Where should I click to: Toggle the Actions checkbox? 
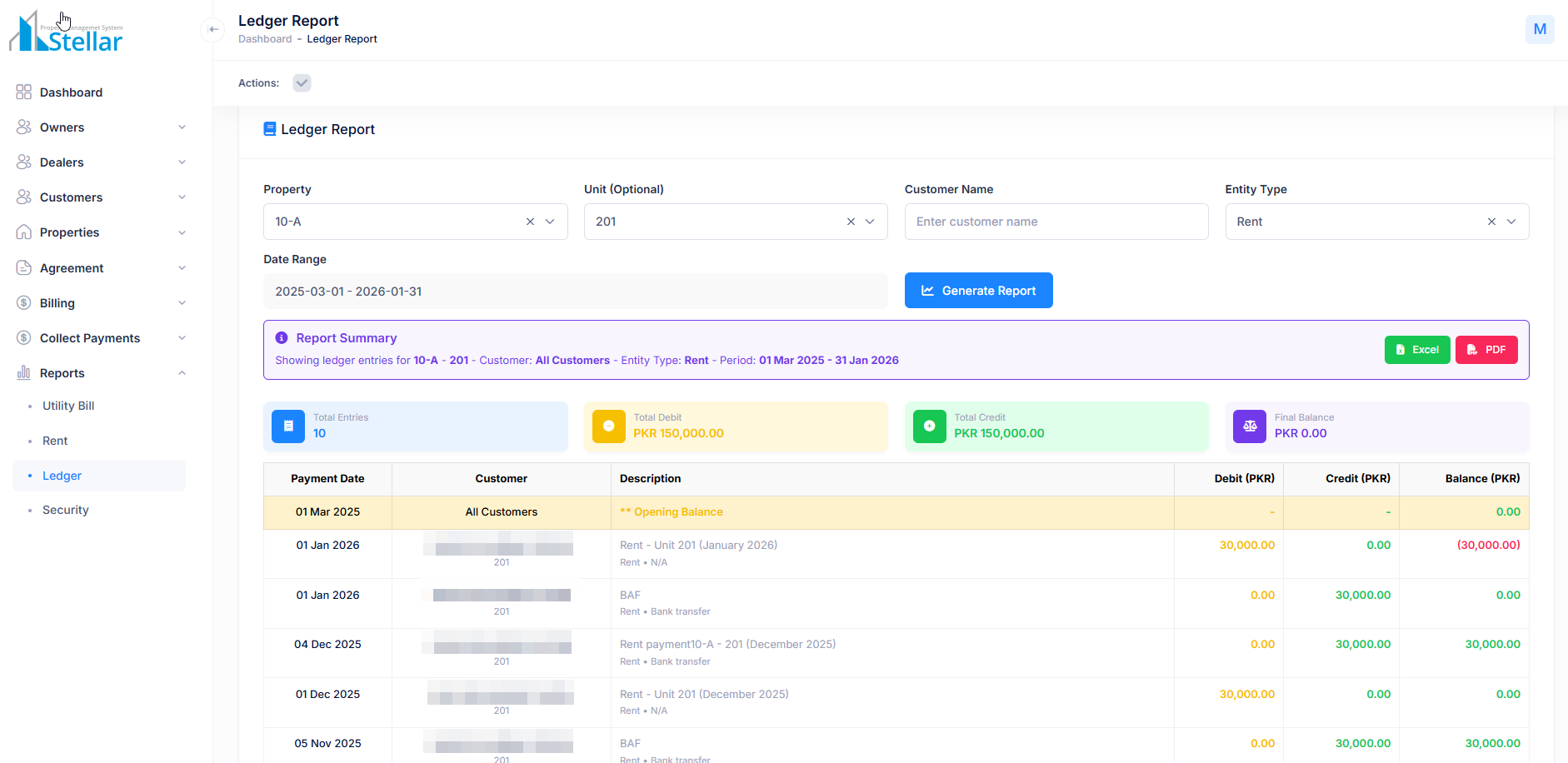pos(302,82)
